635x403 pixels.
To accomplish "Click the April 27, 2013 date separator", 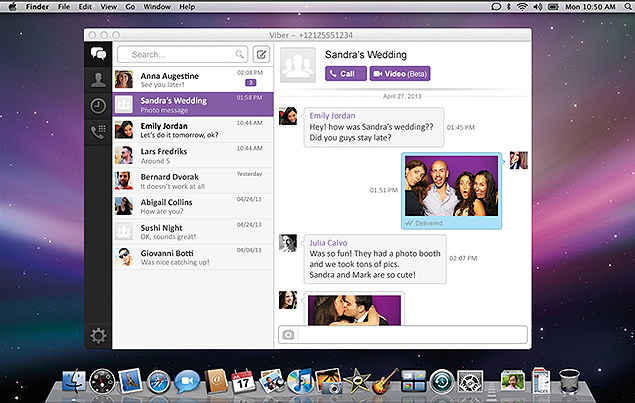I will pos(402,96).
